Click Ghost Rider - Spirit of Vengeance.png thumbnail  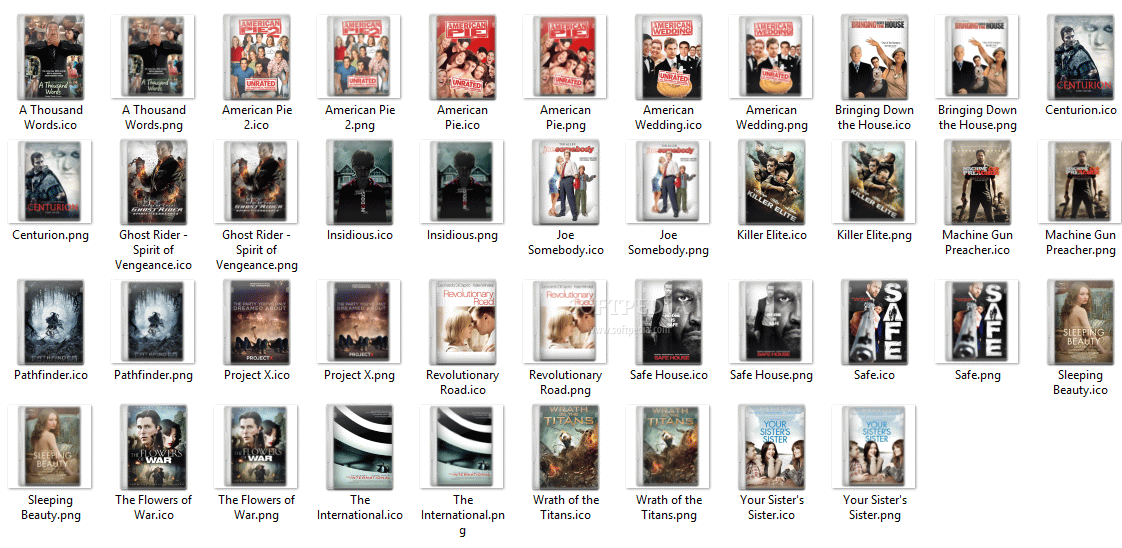pos(255,182)
